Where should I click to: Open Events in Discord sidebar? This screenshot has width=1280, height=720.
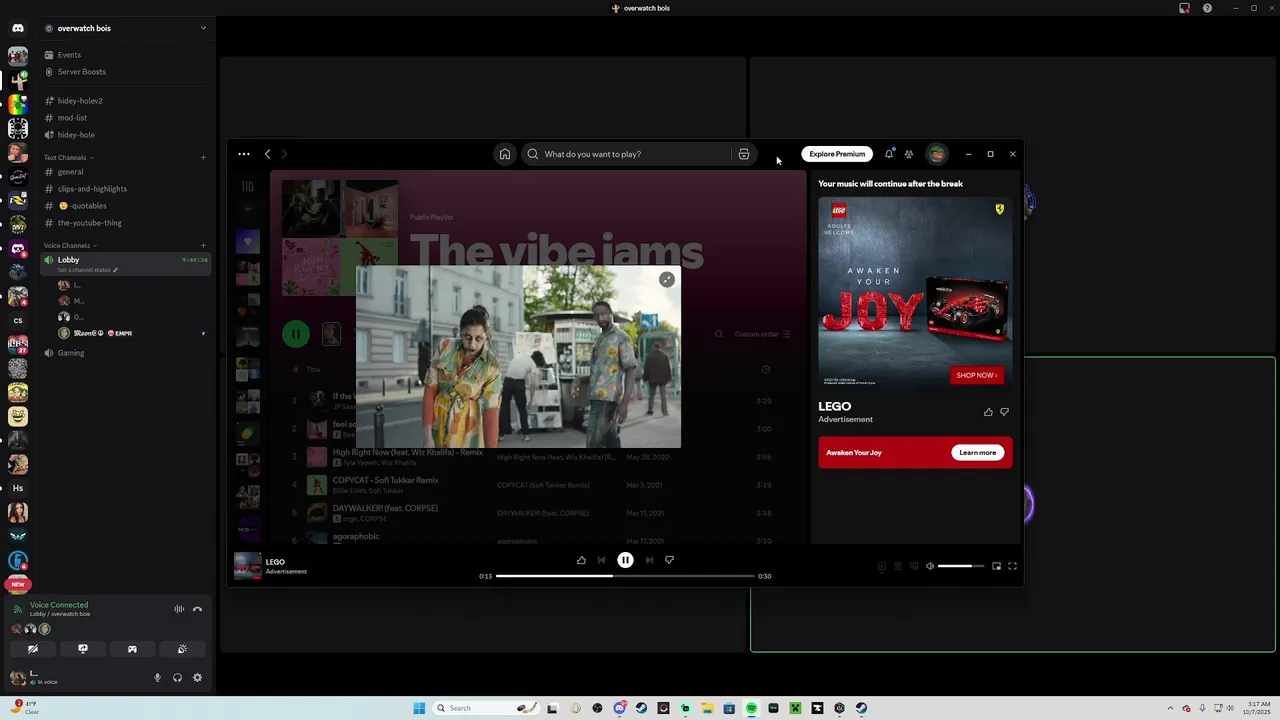click(x=126, y=55)
